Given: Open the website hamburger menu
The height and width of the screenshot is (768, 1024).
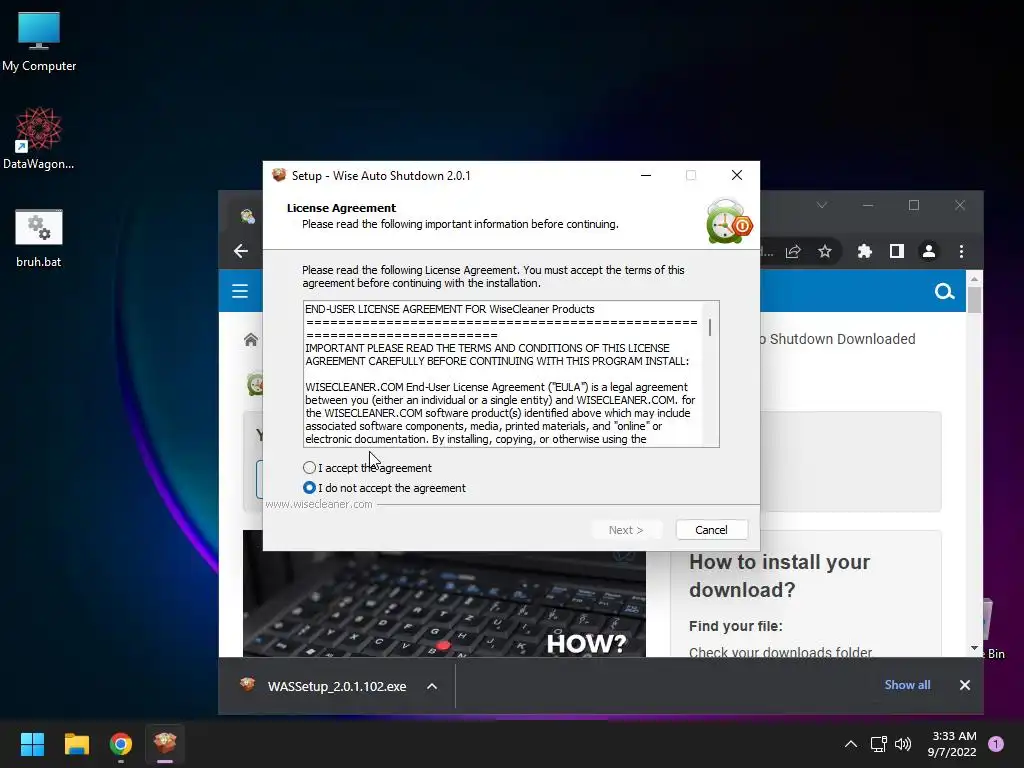Looking at the screenshot, I should (240, 291).
